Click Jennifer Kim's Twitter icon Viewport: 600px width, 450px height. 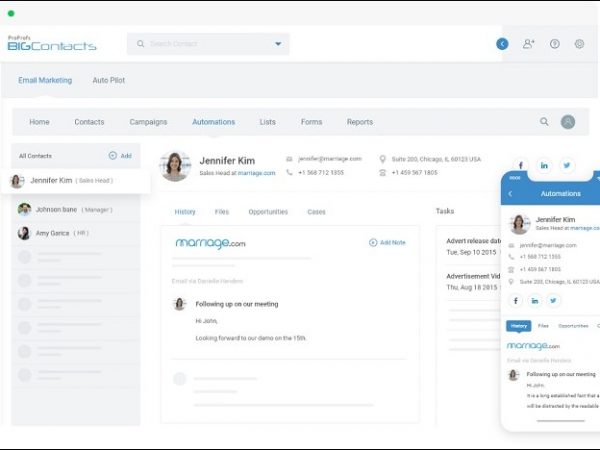pyautogui.click(x=567, y=165)
